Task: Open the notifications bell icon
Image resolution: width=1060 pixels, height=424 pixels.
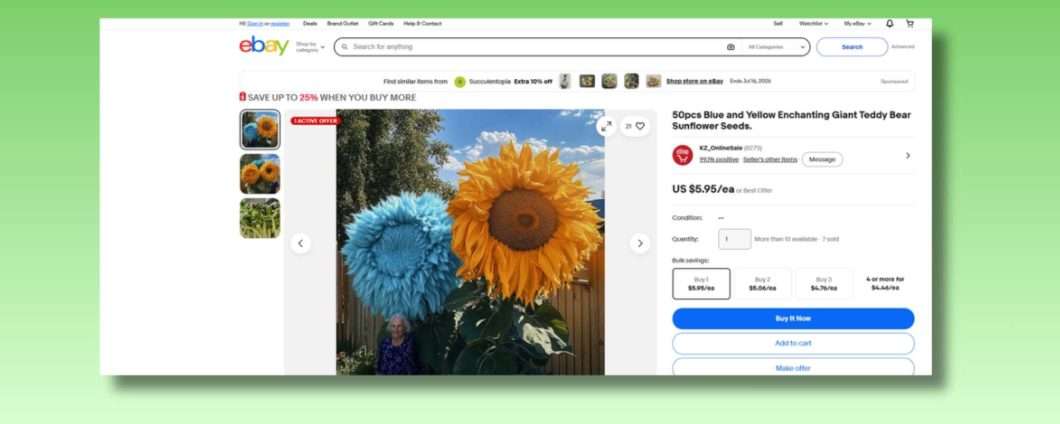Action: [890, 24]
